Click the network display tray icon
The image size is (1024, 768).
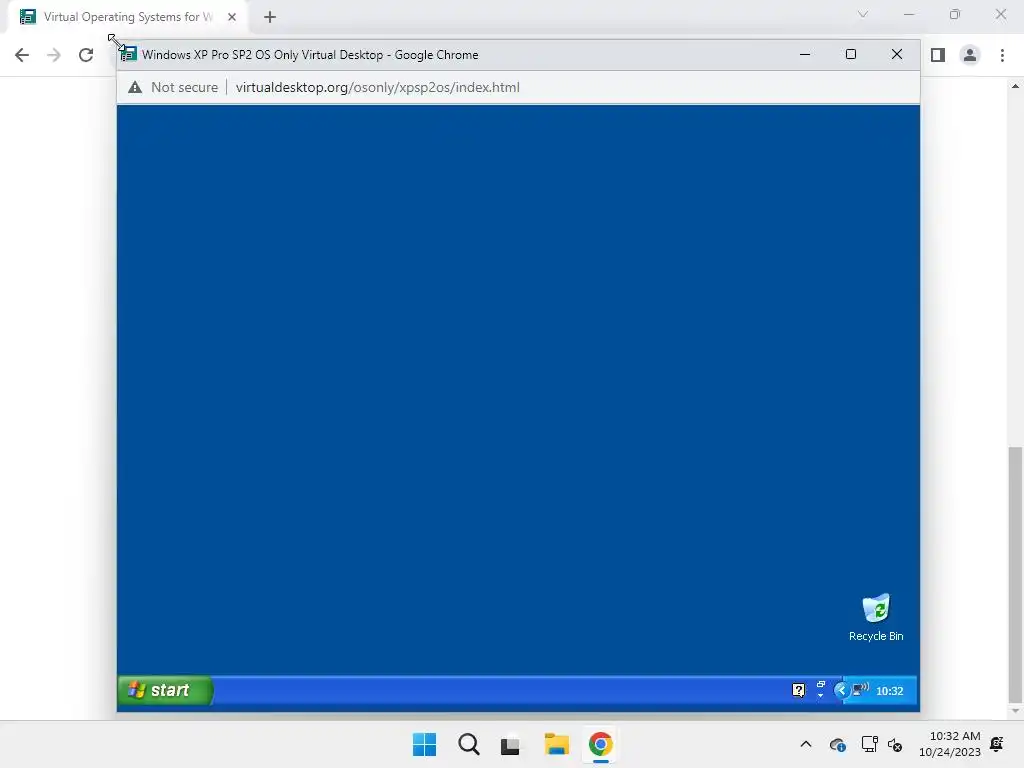click(869, 744)
